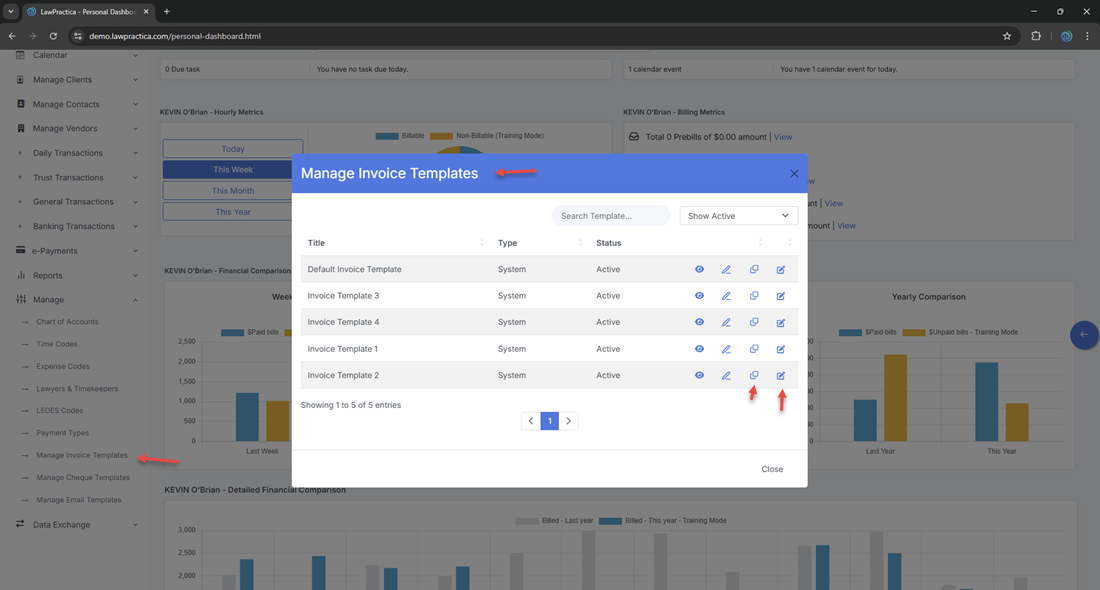Copy Invoice Template 2 using duplicate icon

[x=754, y=376]
